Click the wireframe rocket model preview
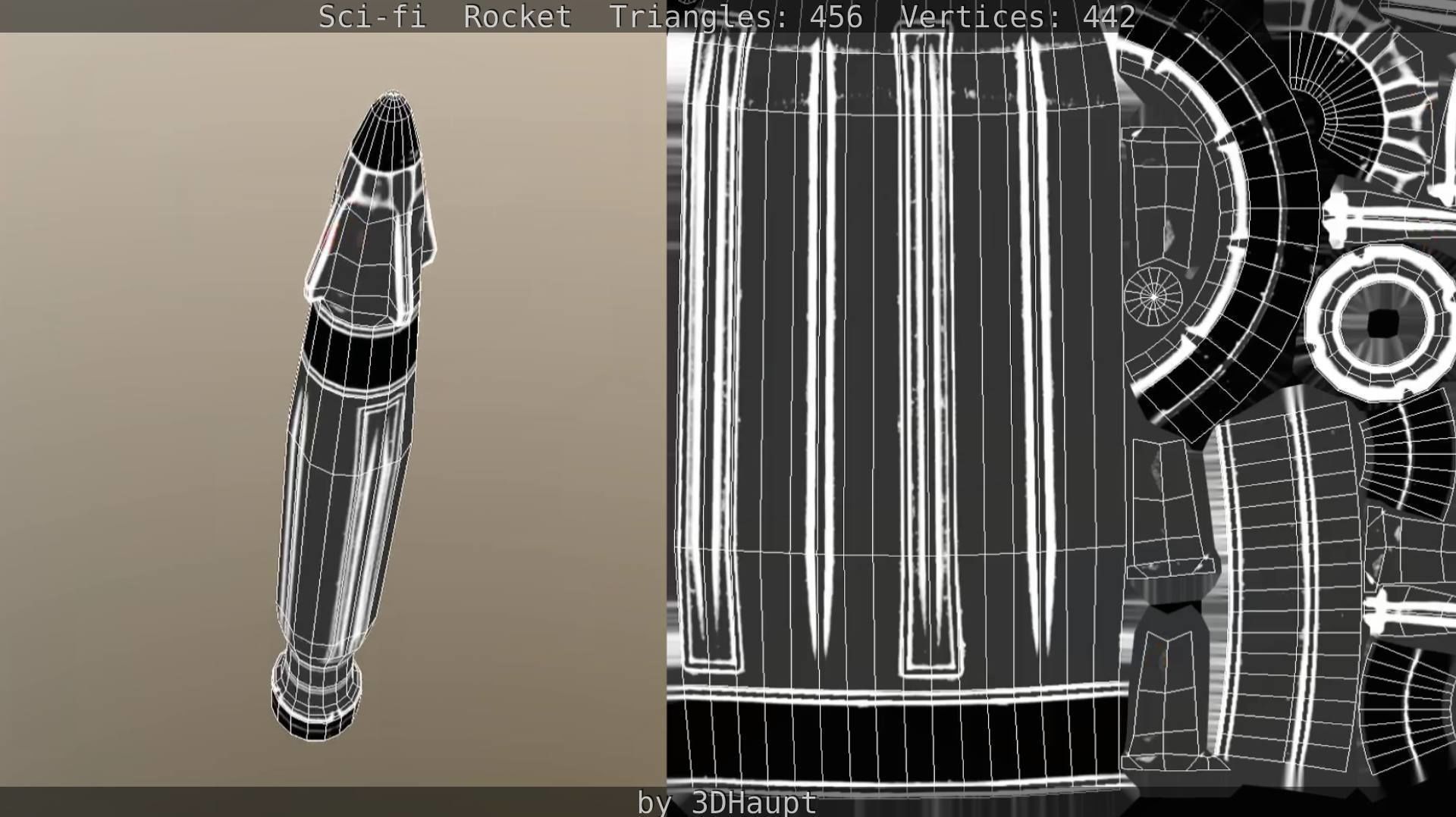 [354, 416]
